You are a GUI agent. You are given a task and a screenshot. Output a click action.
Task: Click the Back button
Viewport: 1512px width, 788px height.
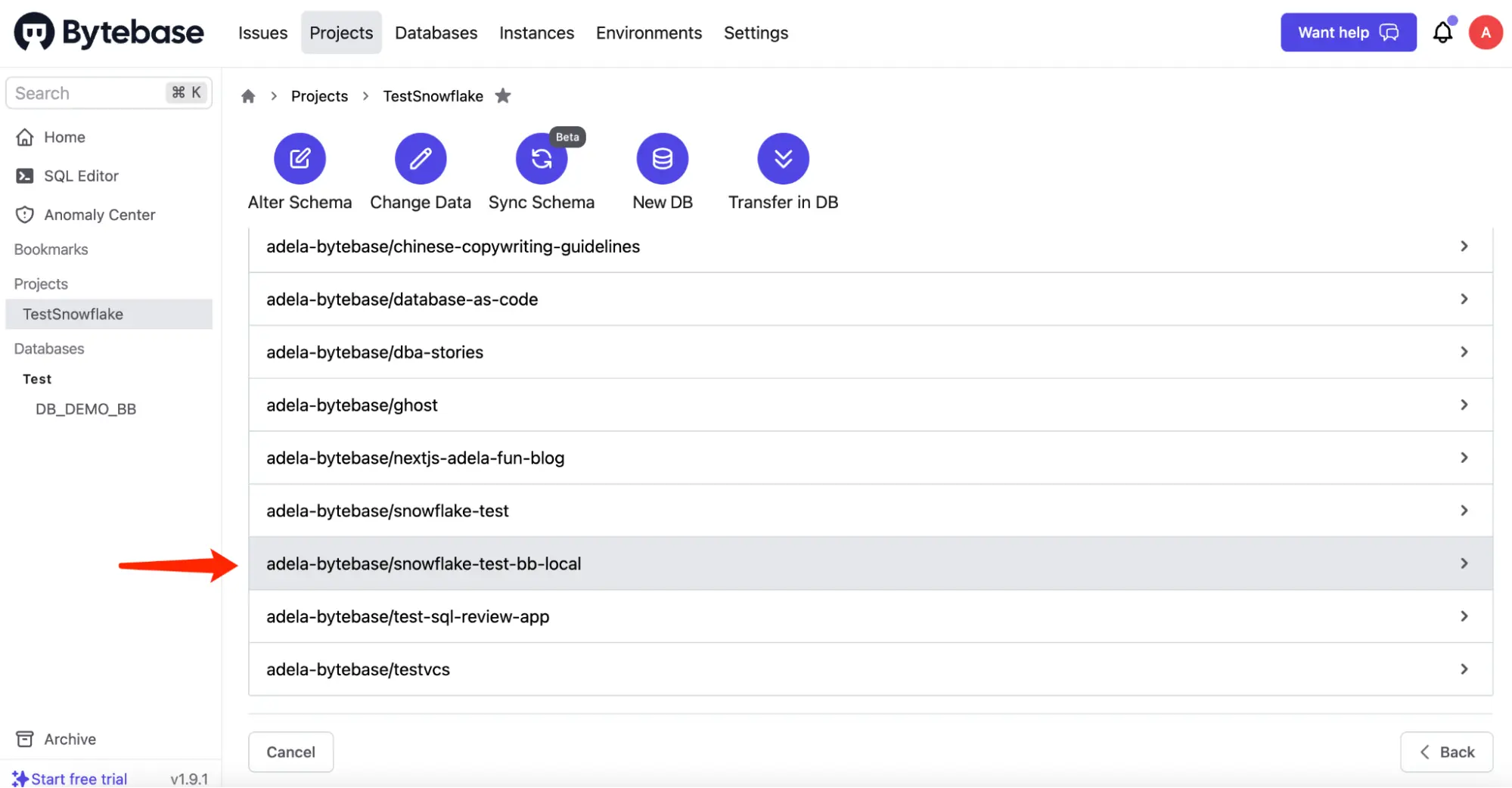[1445, 752]
